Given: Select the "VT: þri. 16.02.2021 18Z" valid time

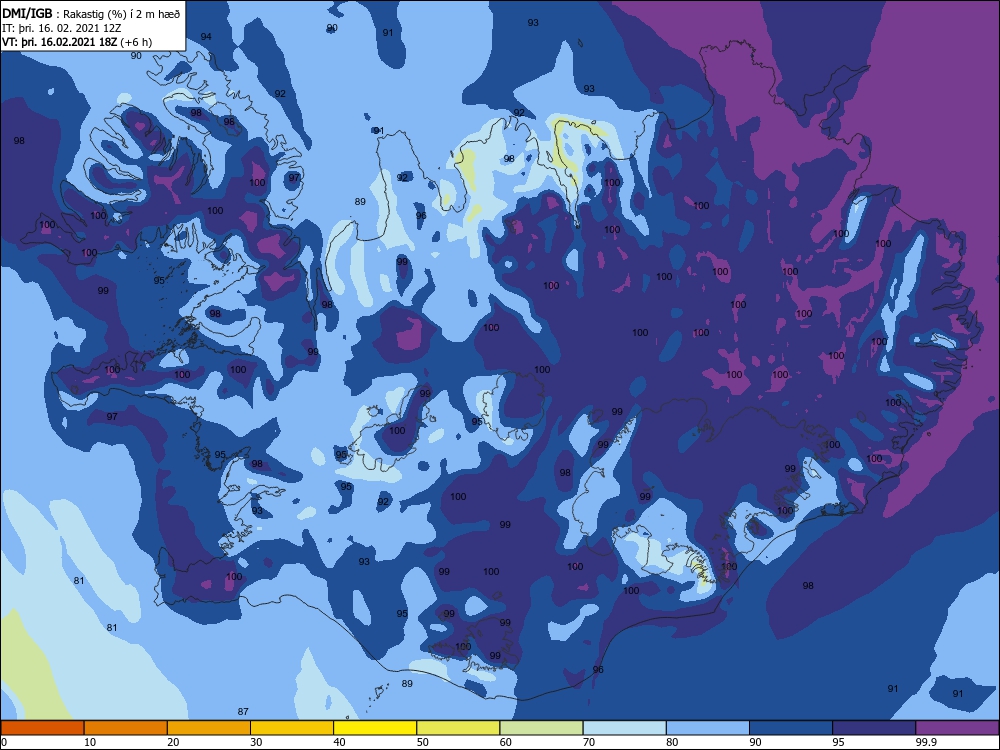Looking at the screenshot, I should pyautogui.click(x=59, y=42).
